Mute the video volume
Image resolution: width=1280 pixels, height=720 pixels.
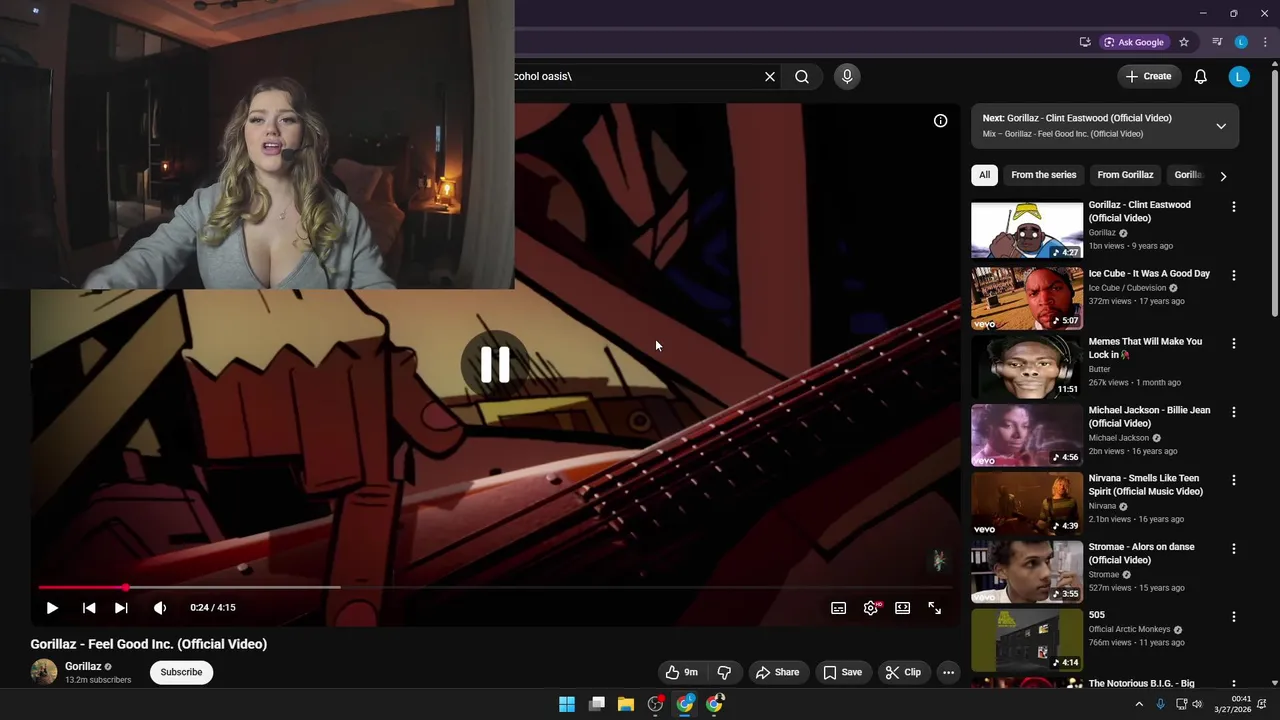pos(160,607)
